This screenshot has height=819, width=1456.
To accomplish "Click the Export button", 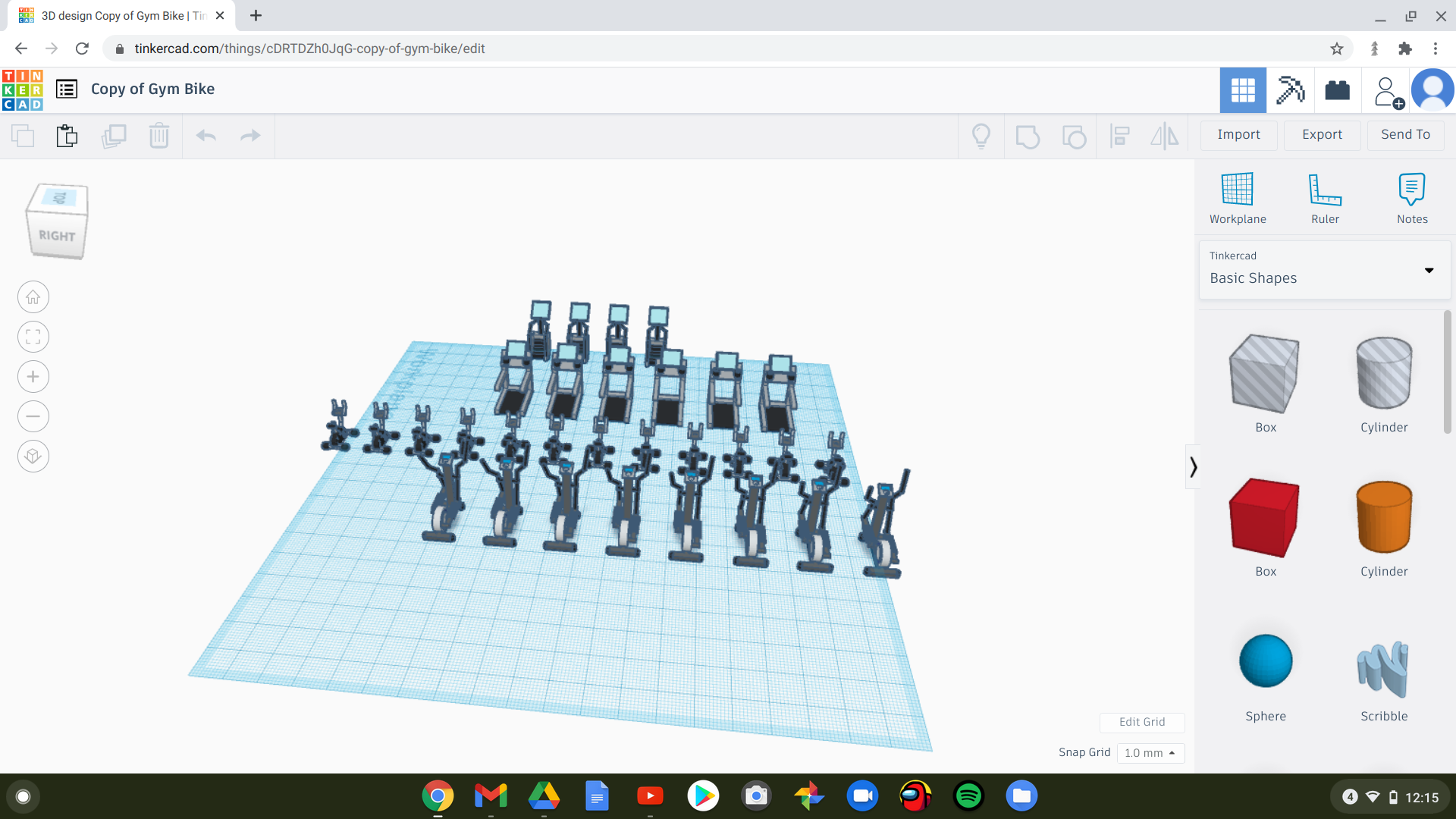I will [1320, 134].
